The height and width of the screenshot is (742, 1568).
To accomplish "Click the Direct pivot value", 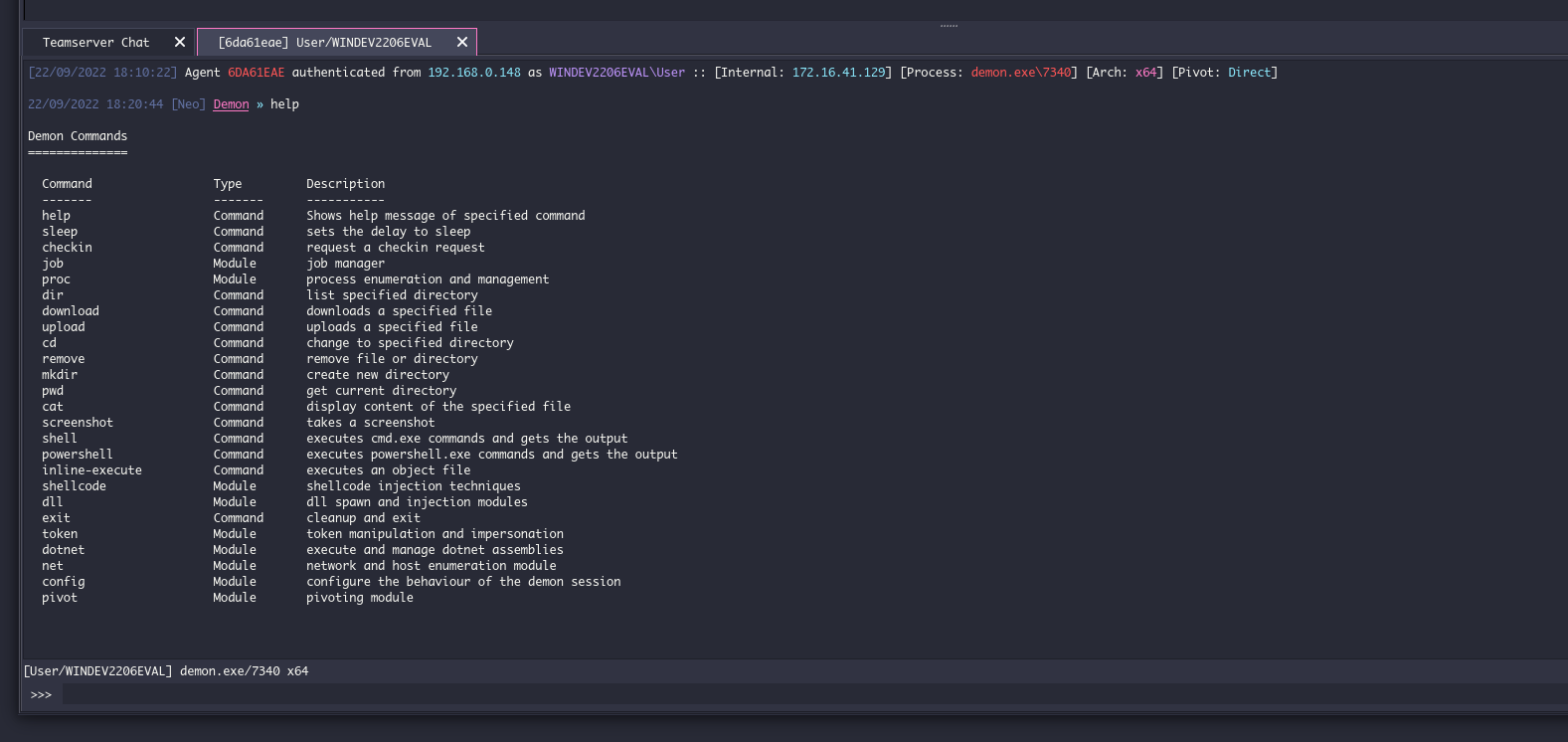I will 1249,72.
